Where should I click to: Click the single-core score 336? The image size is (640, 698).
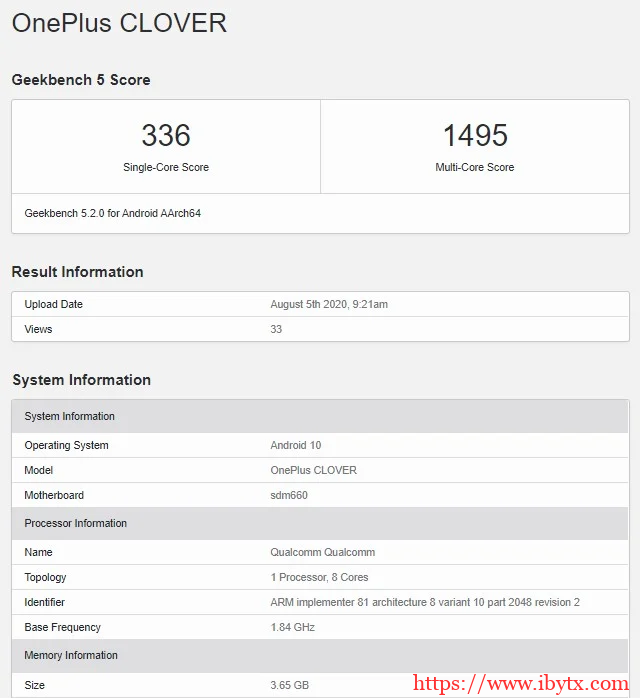[x=166, y=135]
